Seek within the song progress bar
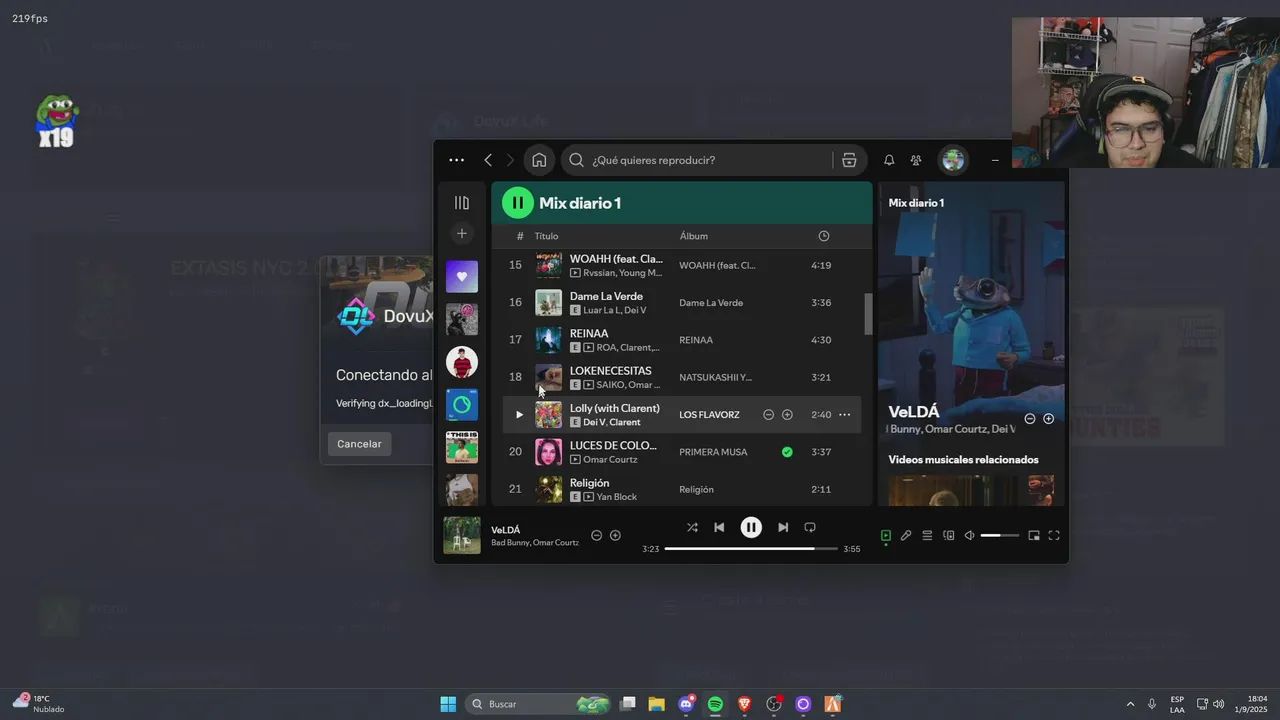Screen dimensions: 1280x720 (751, 548)
